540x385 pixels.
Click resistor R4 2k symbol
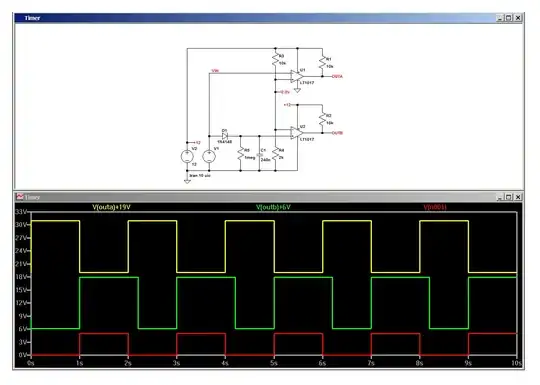tap(275, 154)
